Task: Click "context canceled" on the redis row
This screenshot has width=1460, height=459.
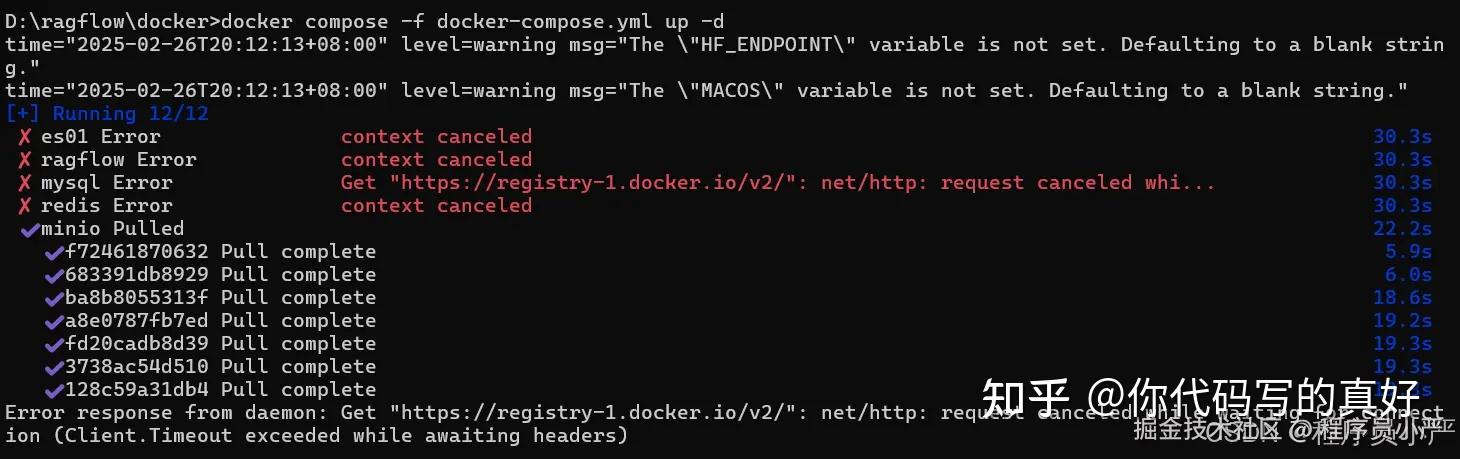Action: pos(436,206)
